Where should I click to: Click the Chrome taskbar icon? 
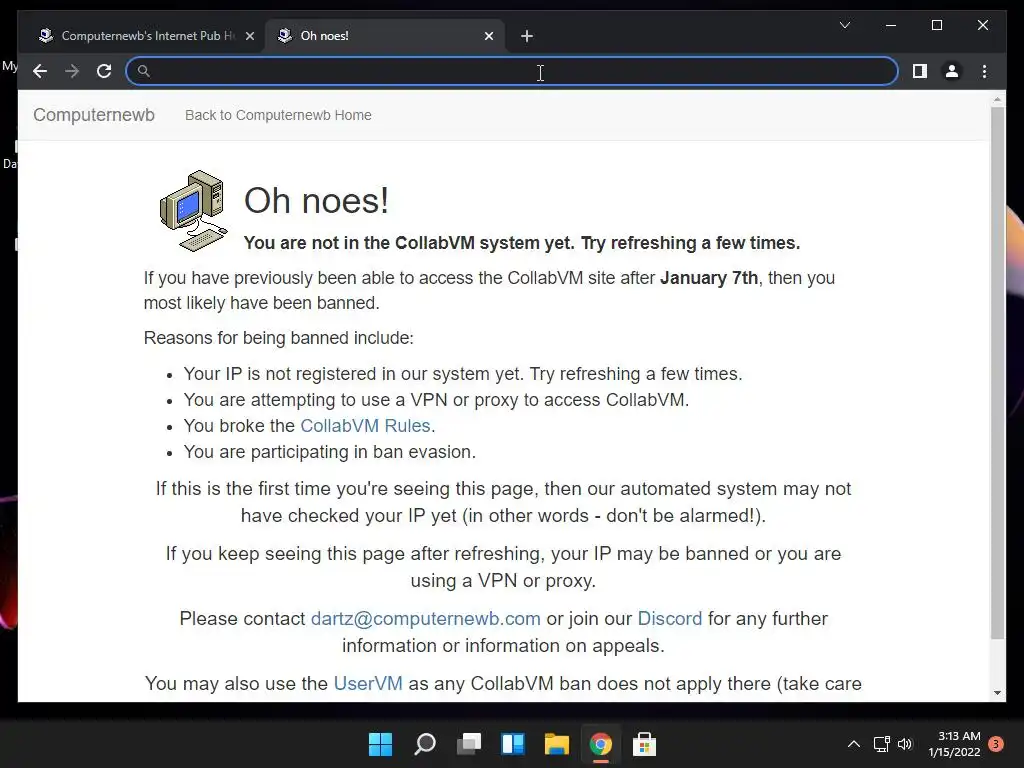pos(601,744)
